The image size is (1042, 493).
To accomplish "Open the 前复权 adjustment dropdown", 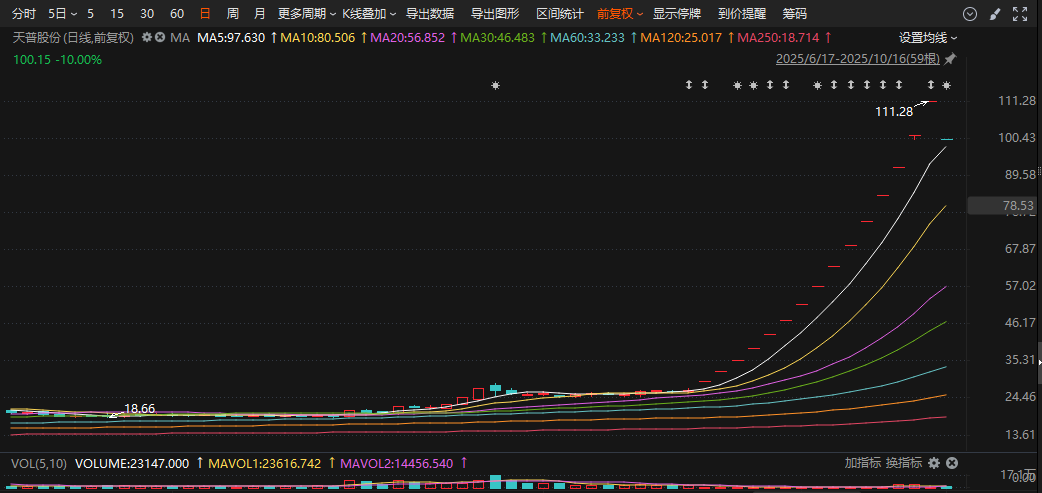I will click(621, 14).
